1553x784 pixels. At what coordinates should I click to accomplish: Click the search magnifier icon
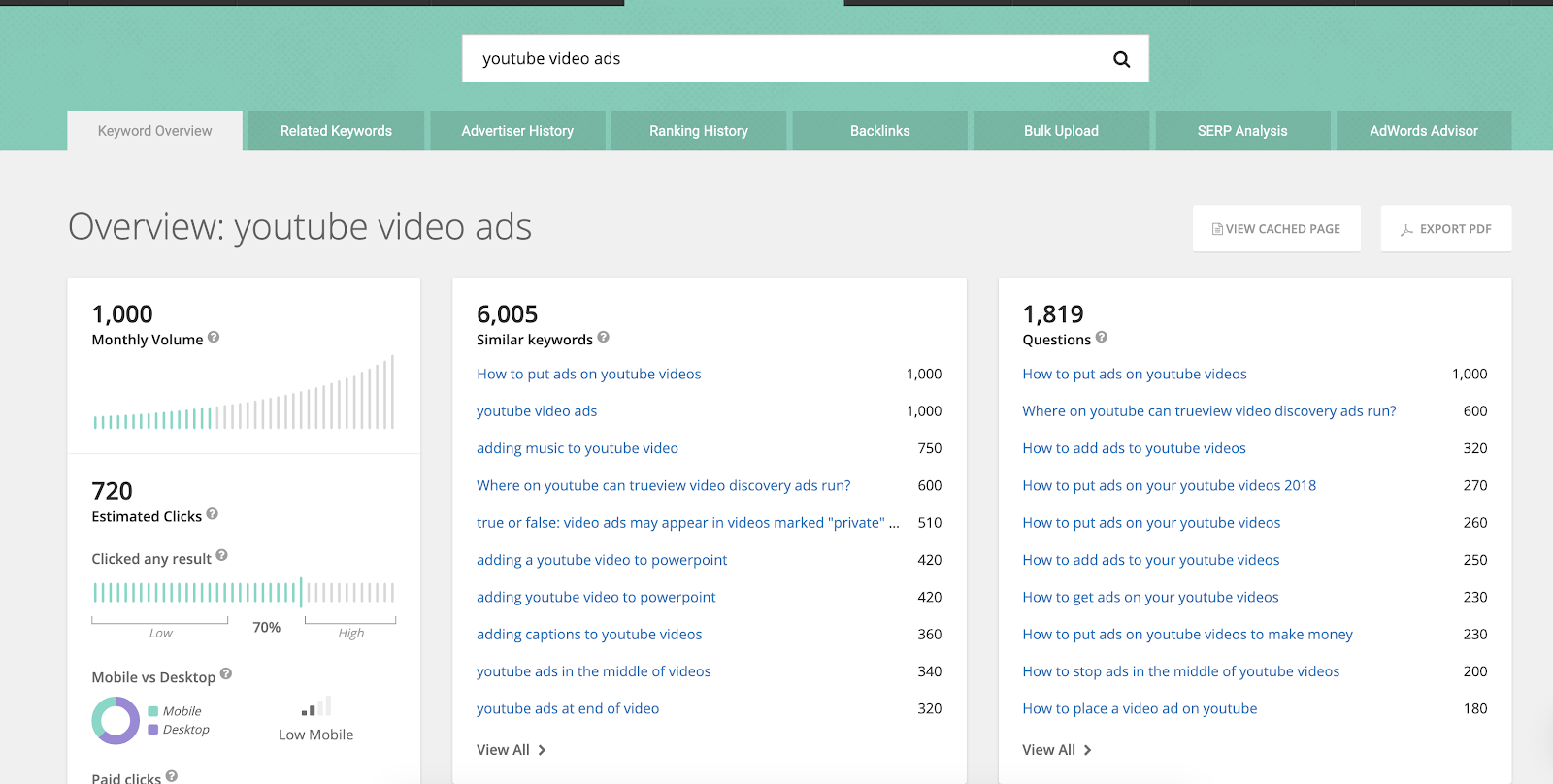[x=1121, y=59]
